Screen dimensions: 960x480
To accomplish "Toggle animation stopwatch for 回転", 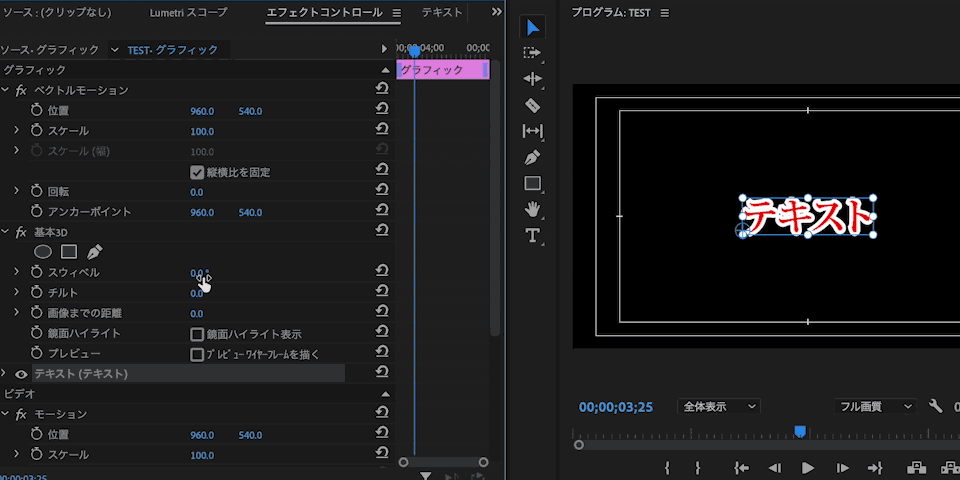I will pos(37,192).
